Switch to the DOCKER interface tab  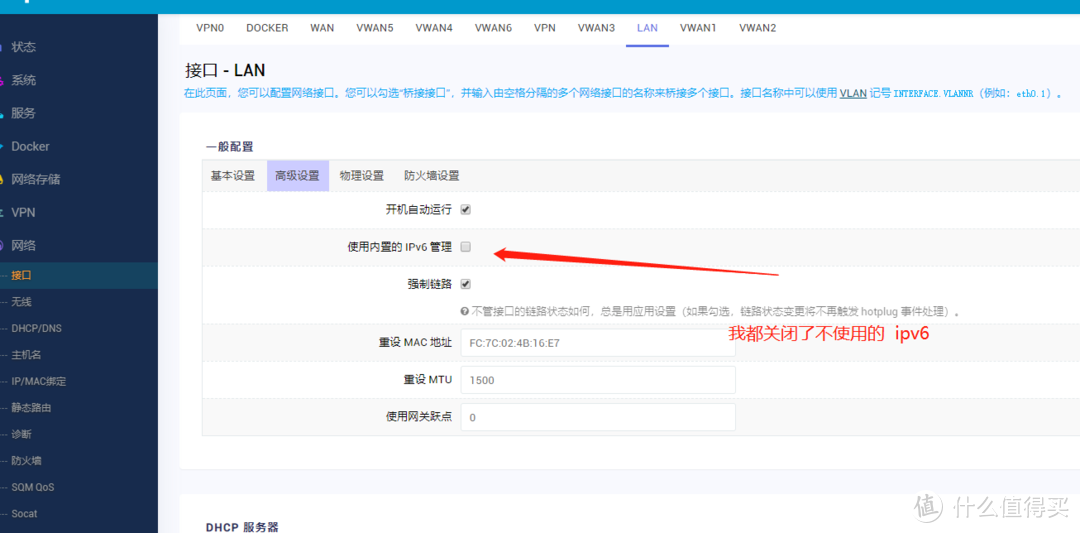[267, 28]
